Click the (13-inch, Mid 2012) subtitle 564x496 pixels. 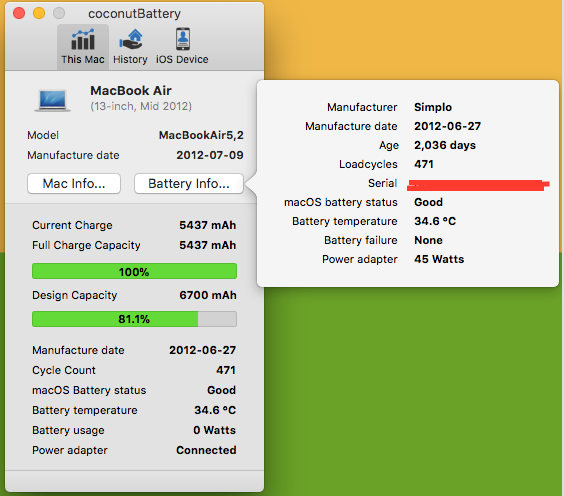[141, 106]
